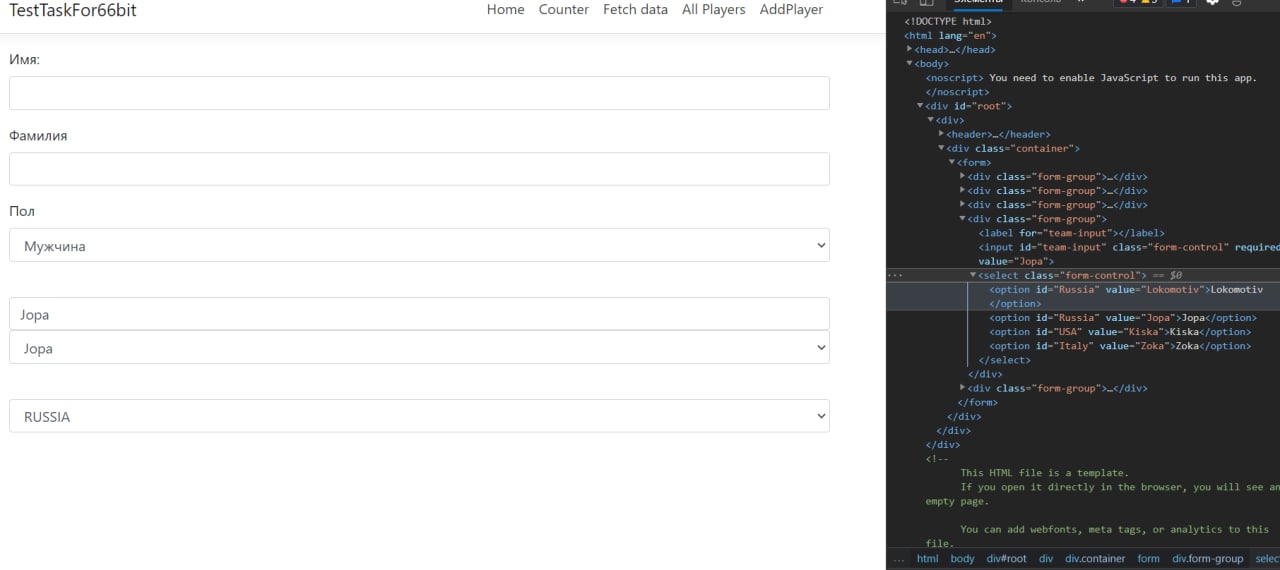Collapse the select form-control node
1280x570 pixels.
pos(974,275)
